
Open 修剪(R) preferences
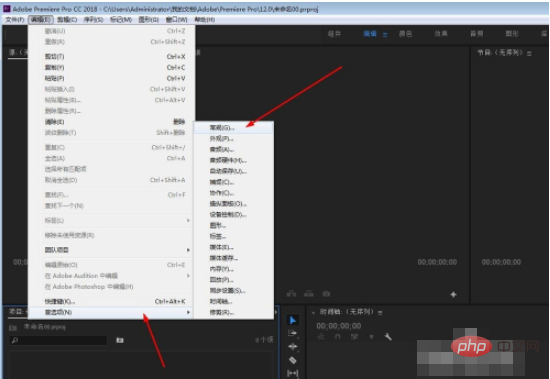click(x=234, y=312)
